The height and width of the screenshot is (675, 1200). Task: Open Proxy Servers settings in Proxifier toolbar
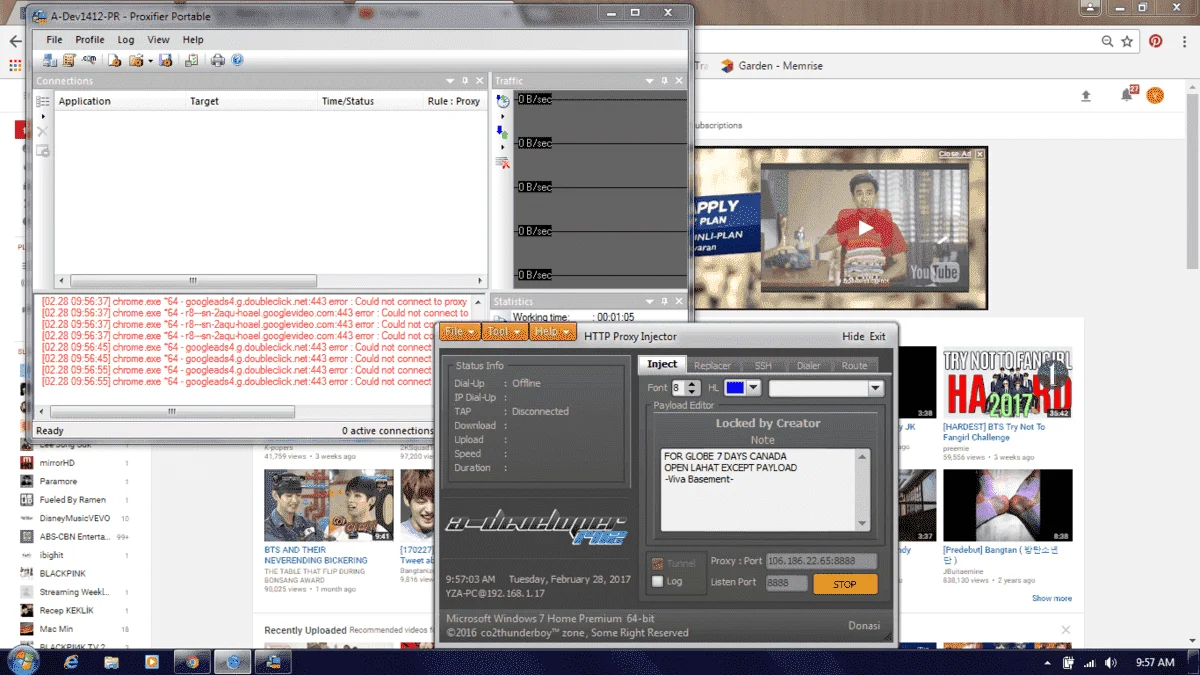coord(50,60)
